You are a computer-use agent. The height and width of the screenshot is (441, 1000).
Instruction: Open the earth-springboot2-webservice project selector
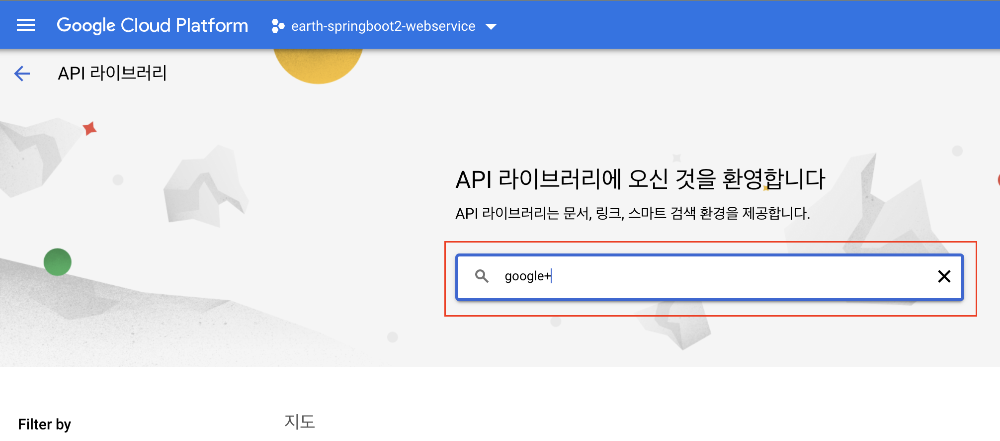click(x=384, y=26)
